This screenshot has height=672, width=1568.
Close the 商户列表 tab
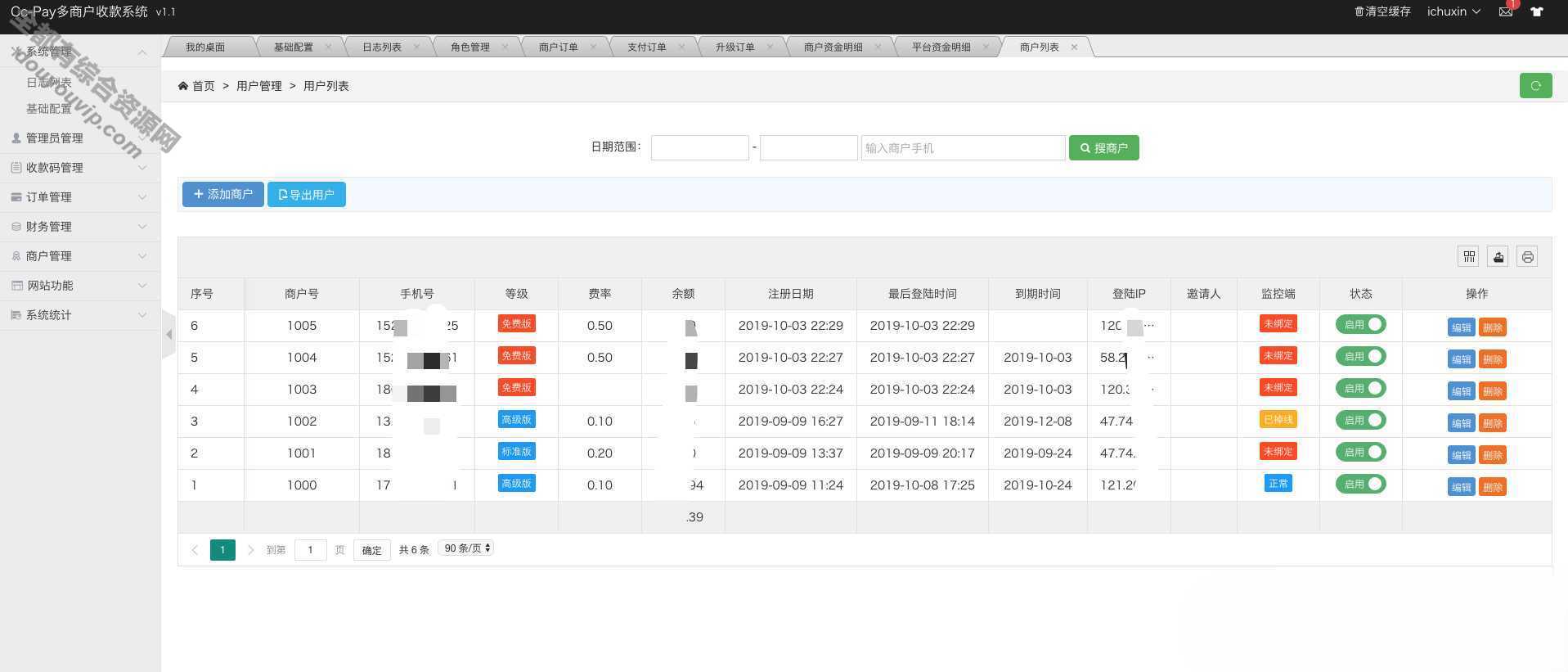point(1074,47)
